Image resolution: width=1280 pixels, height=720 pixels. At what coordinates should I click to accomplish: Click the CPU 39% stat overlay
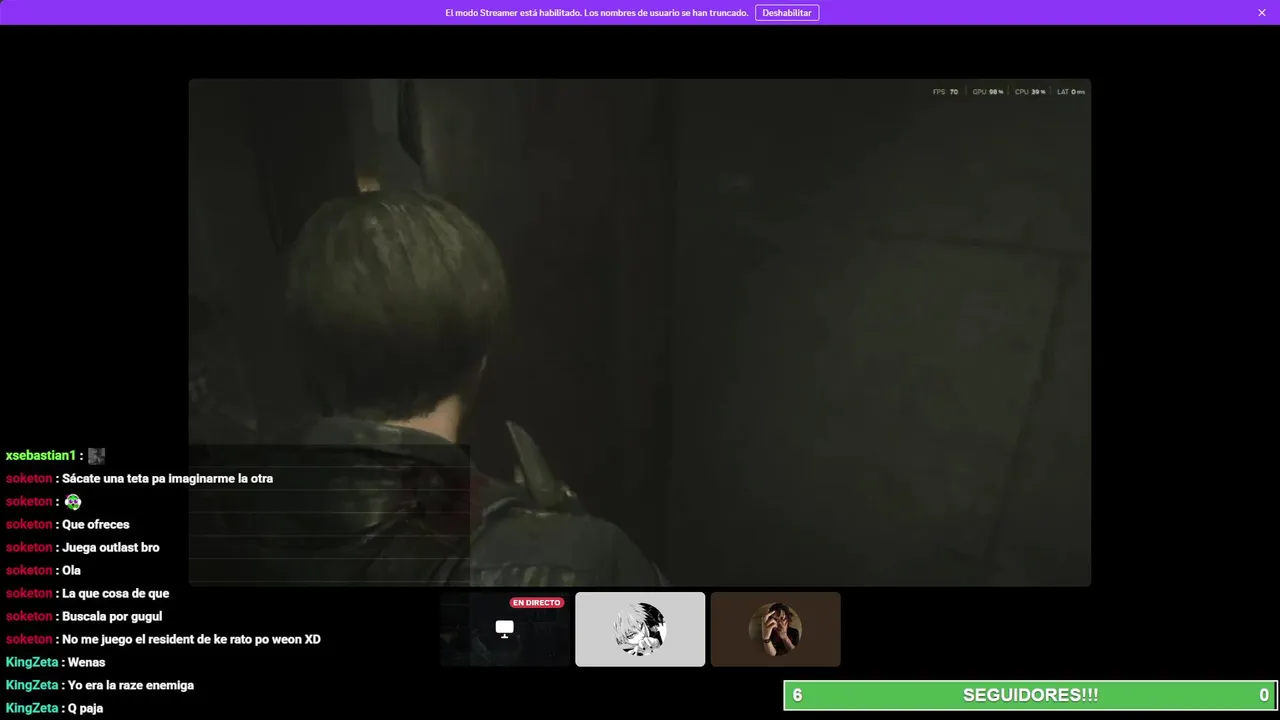pos(1030,92)
